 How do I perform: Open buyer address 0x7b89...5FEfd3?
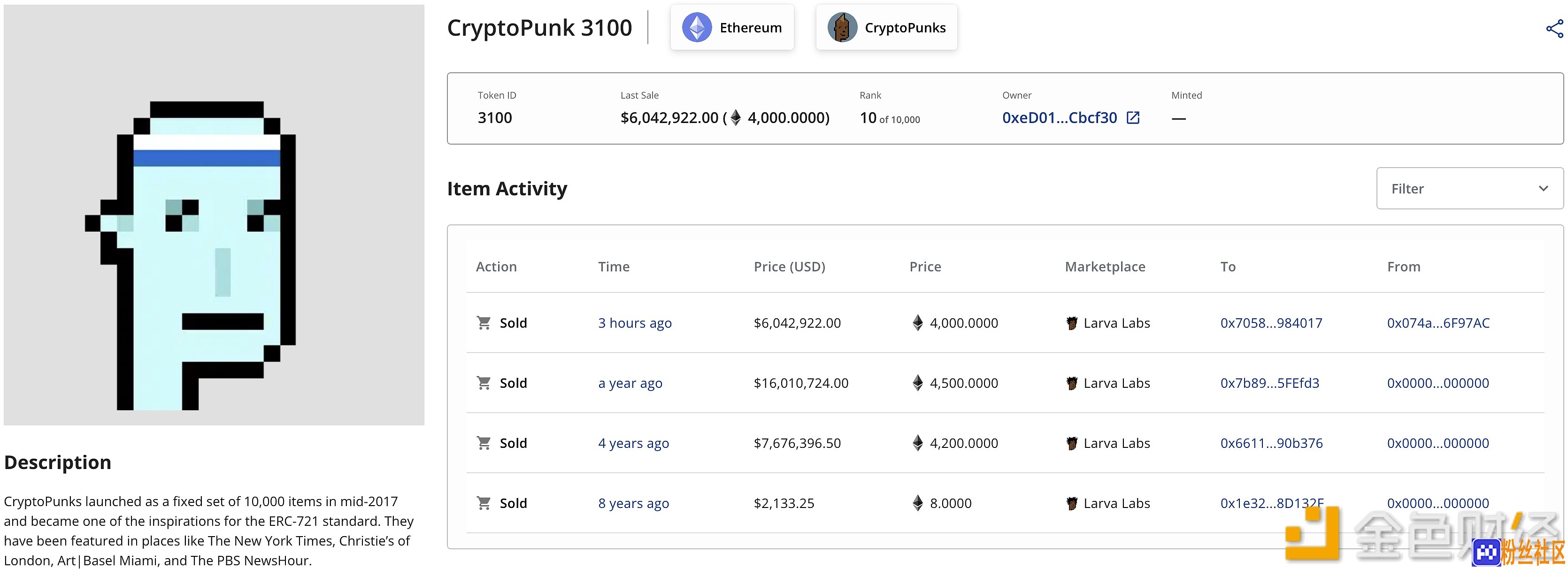tap(1270, 384)
